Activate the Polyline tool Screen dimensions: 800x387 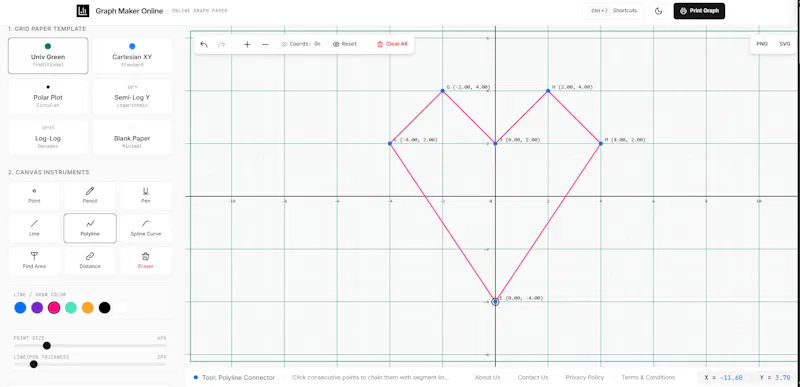(90, 228)
